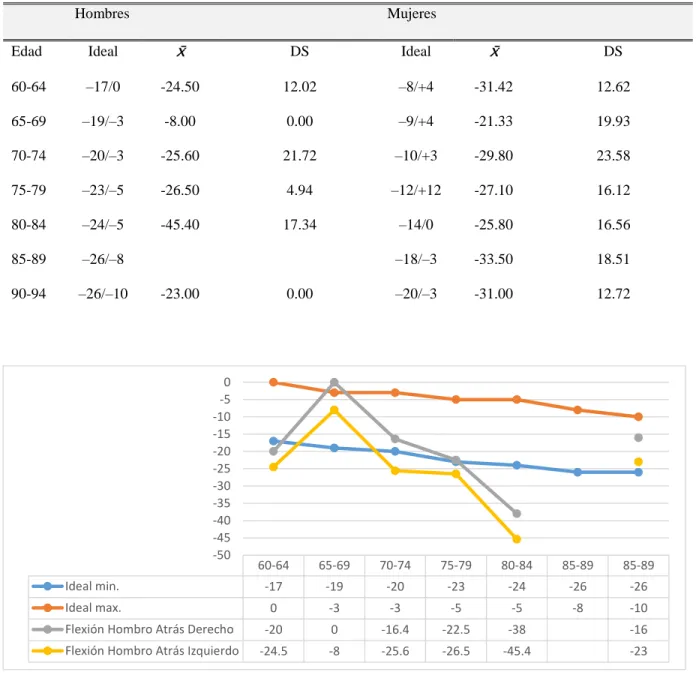Click chart data cell '-16.4'
The image size is (696, 675).
click(395, 629)
